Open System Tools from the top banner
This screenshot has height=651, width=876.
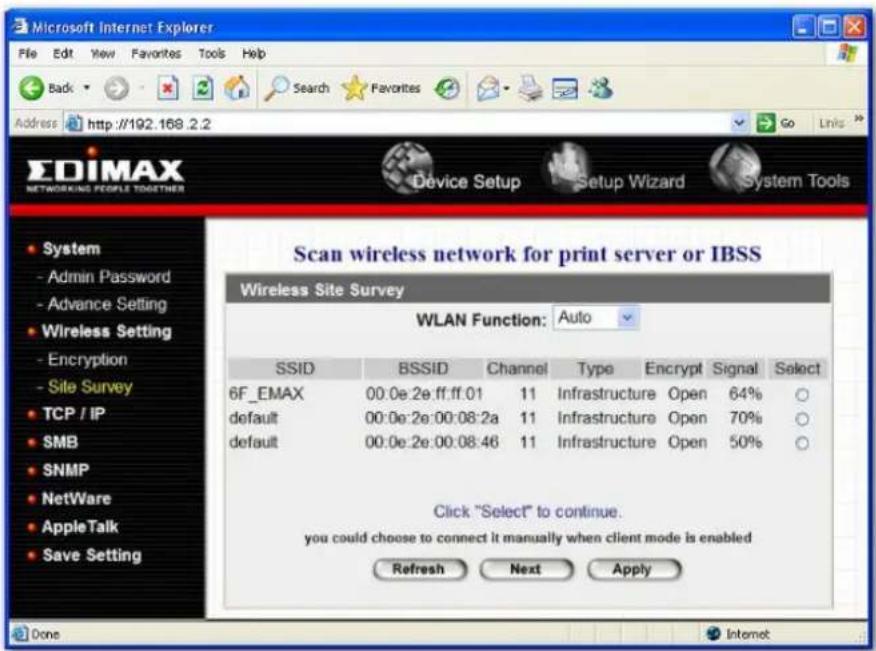pyautogui.click(x=779, y=168)
